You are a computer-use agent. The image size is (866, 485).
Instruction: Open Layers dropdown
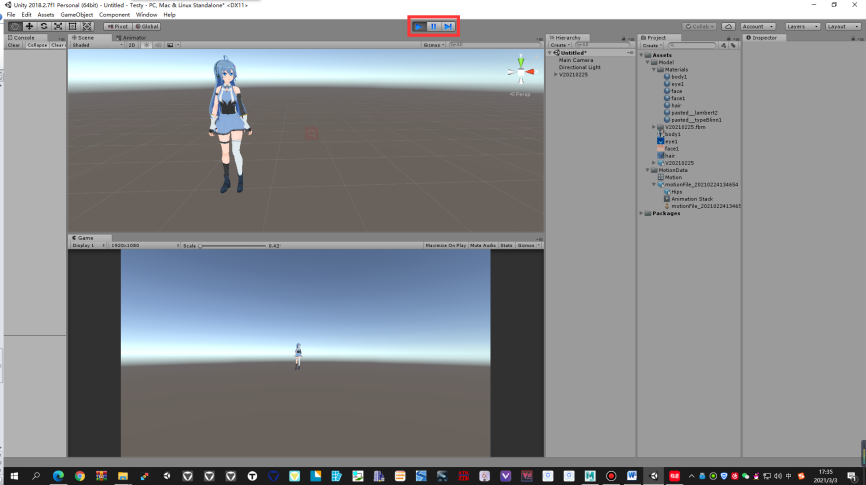pos(802,27)
